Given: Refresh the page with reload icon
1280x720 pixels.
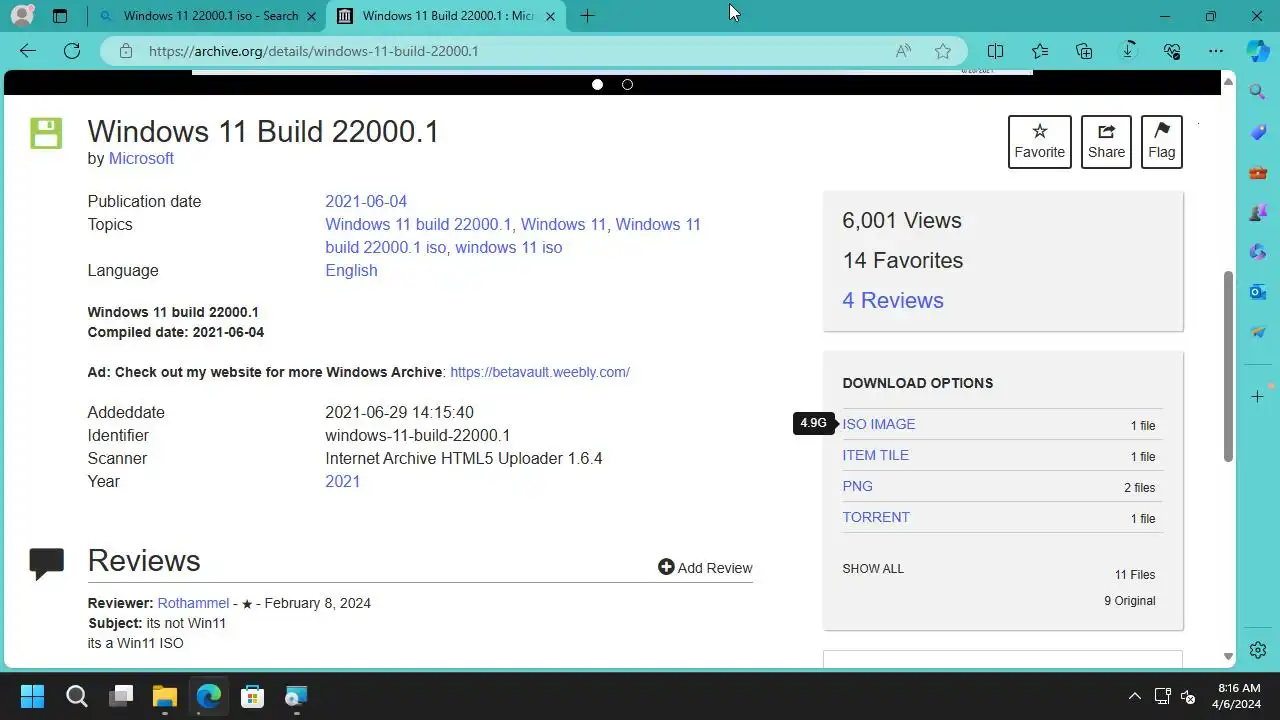Looking at the screenshot, I should (72, 51).
